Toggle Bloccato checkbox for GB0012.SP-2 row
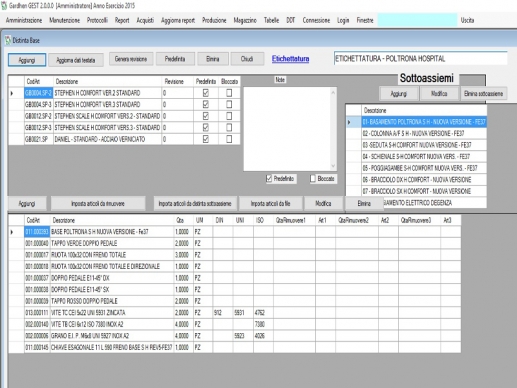Image resolution: width=517 pixels, height=388 pixels. point(229,116)
